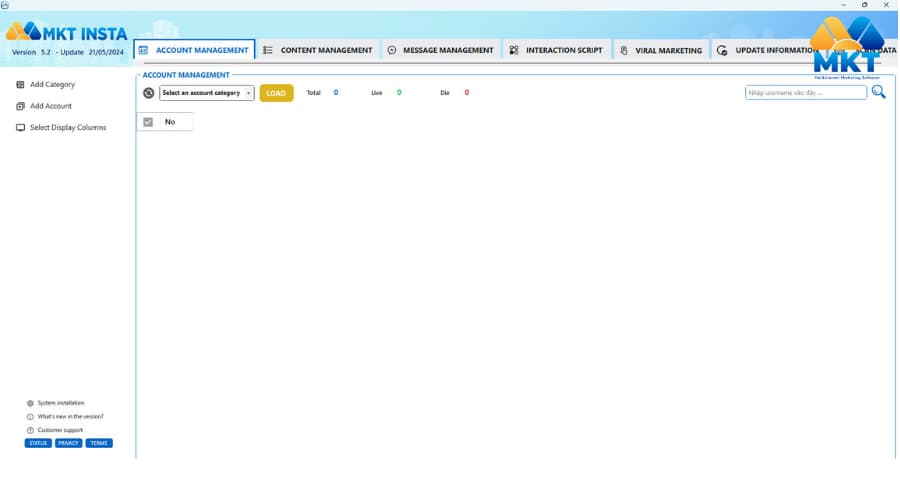The height and width of the screenshot is (480, 900).
Task: Minimize the MKT INSTA window
Action: click(844, 5)
